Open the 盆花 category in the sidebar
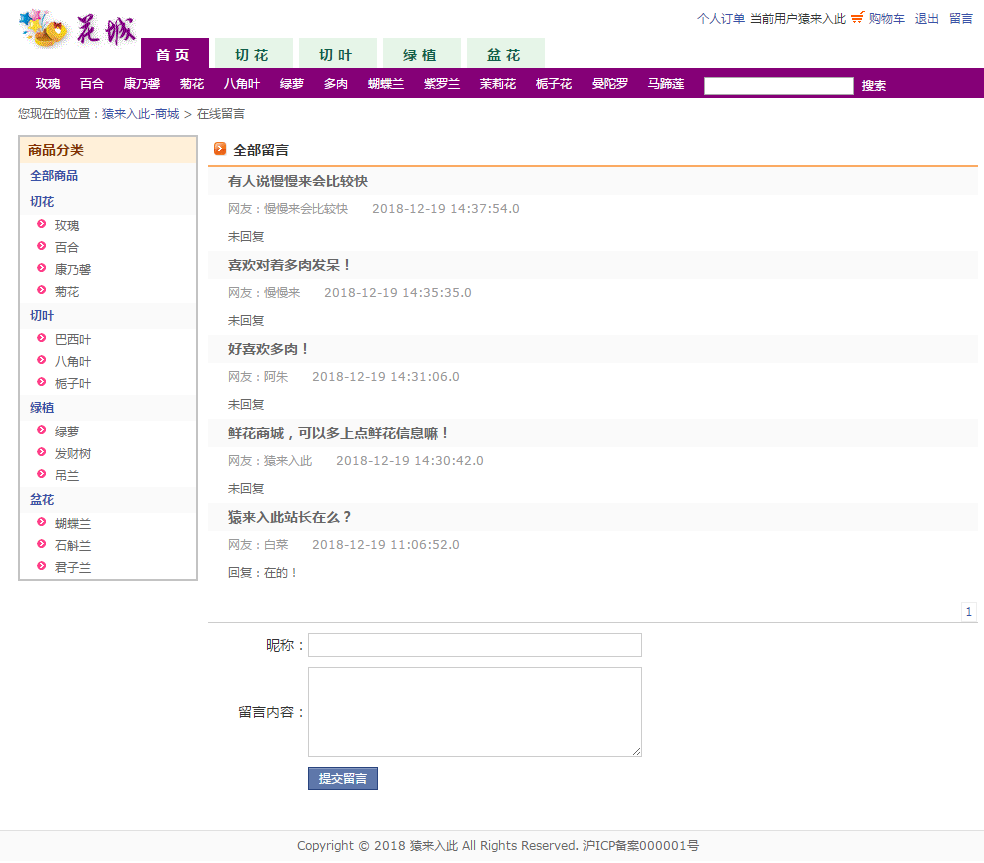Image resolution: width=984 pixels, height=863 pixels. tap(42, 500)
